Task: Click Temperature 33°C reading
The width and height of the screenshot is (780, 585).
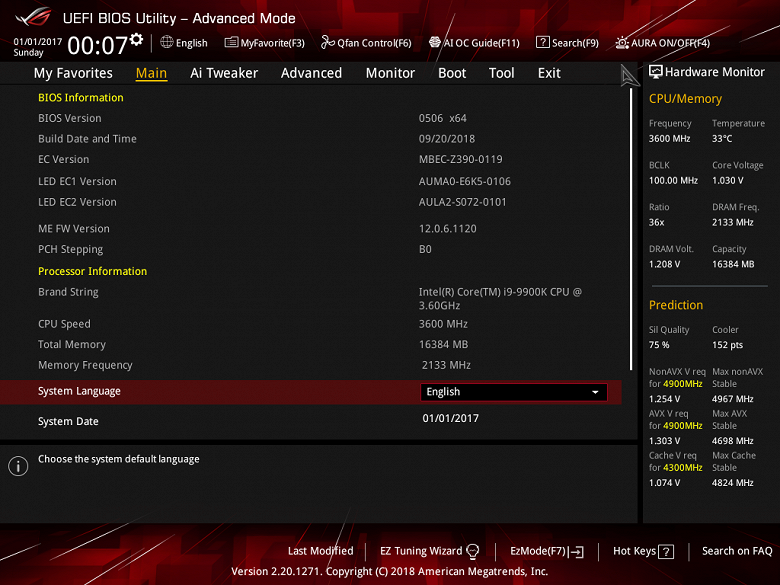Action: coord(722,139)
